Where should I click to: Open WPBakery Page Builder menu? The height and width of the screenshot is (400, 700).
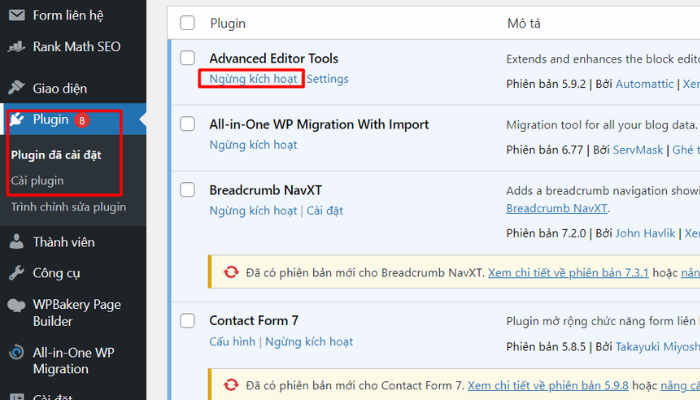click(x=77, y=313)
